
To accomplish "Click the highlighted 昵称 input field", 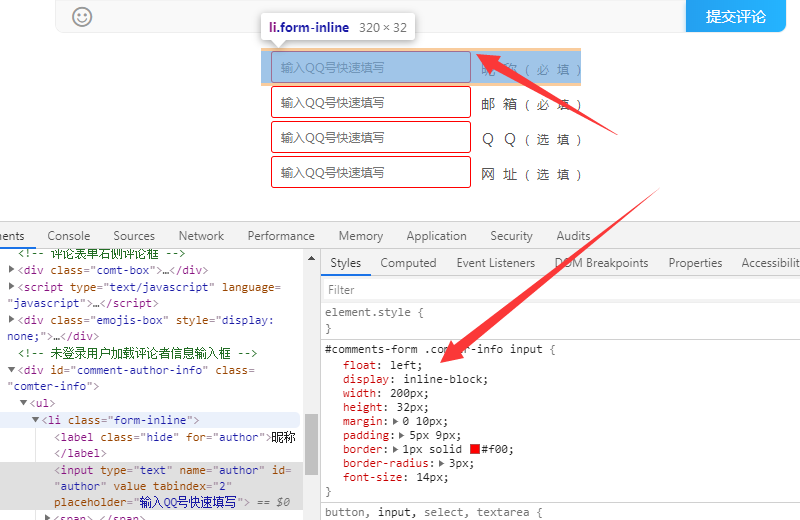I will [x=371, y=67].
